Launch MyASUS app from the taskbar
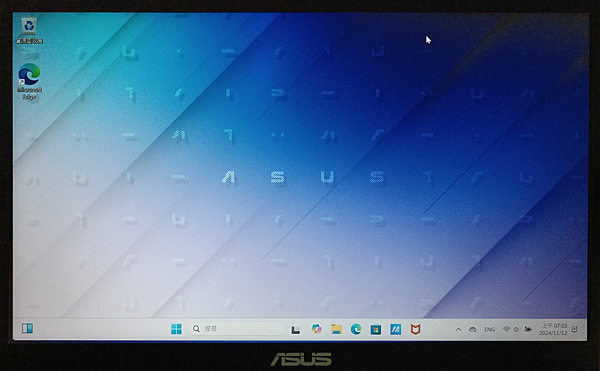 point(396,329)
